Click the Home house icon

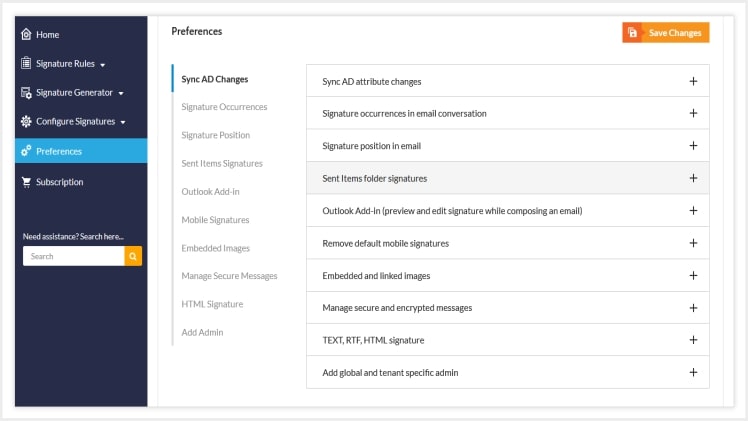point(26,34)
